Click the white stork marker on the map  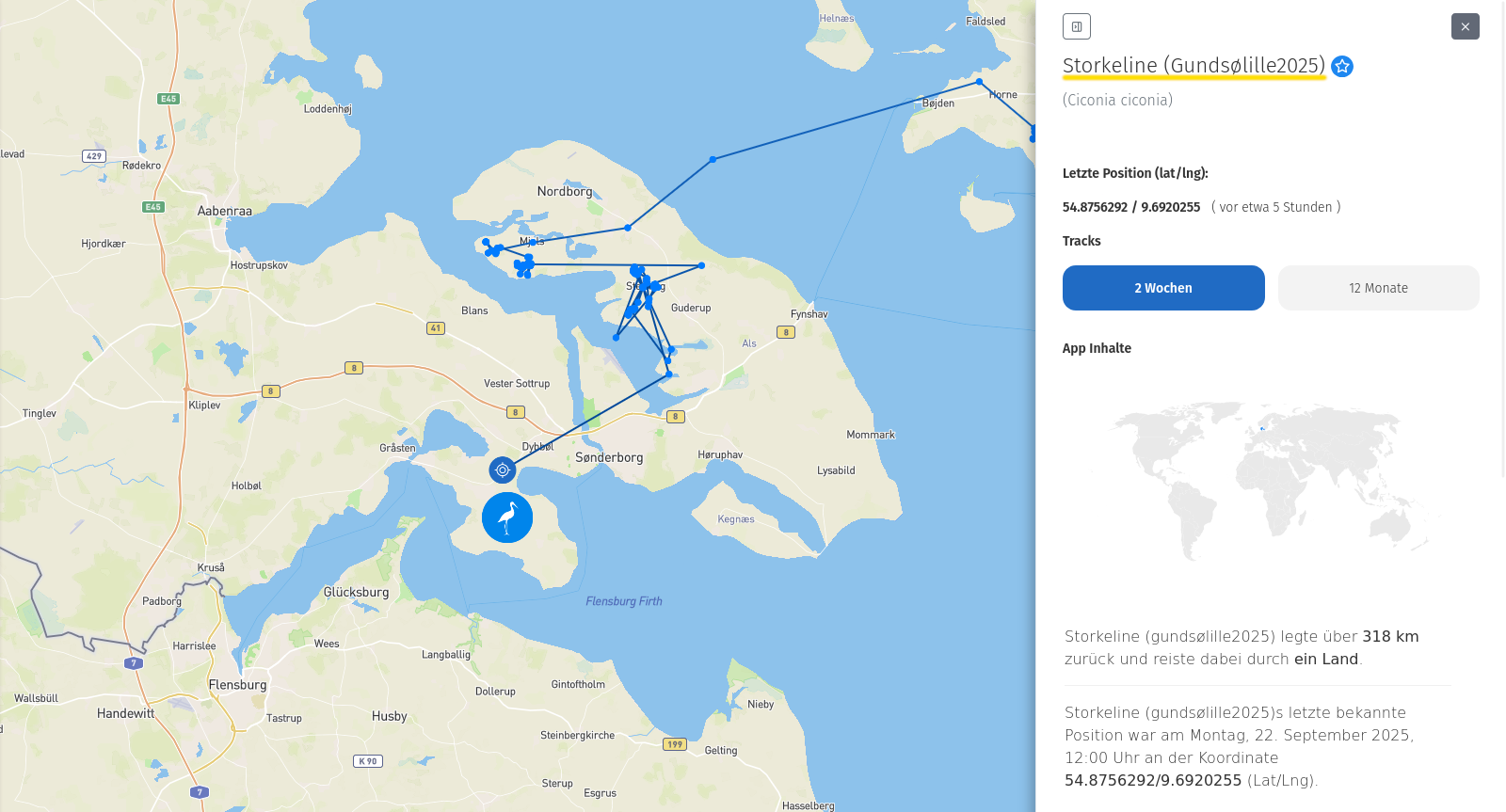click(x=507, y=517)
